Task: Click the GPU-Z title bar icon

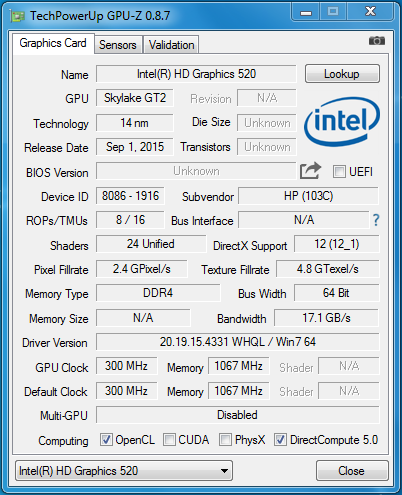Action: (17, 16)
